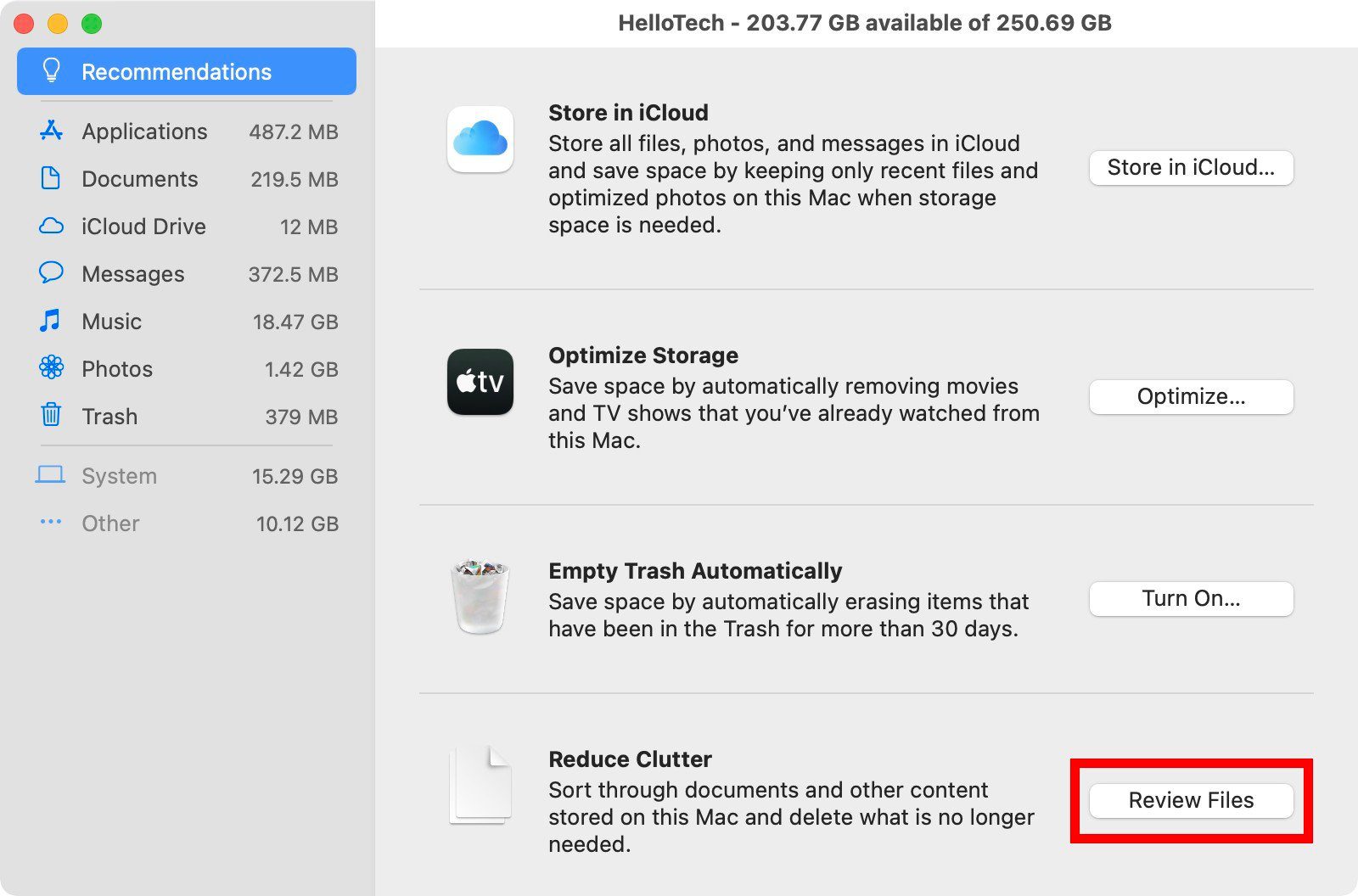Click the System laptop icon

pyautogui.click(x=51, y=475)
